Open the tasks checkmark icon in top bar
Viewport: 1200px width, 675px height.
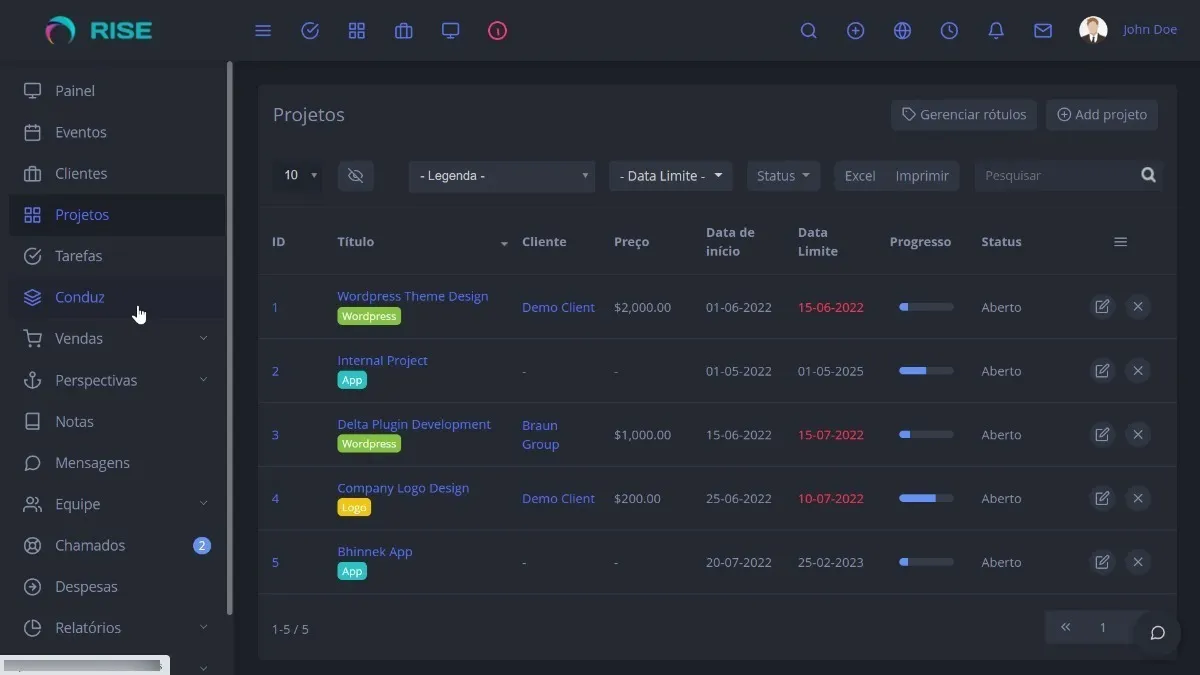(310, 31)
